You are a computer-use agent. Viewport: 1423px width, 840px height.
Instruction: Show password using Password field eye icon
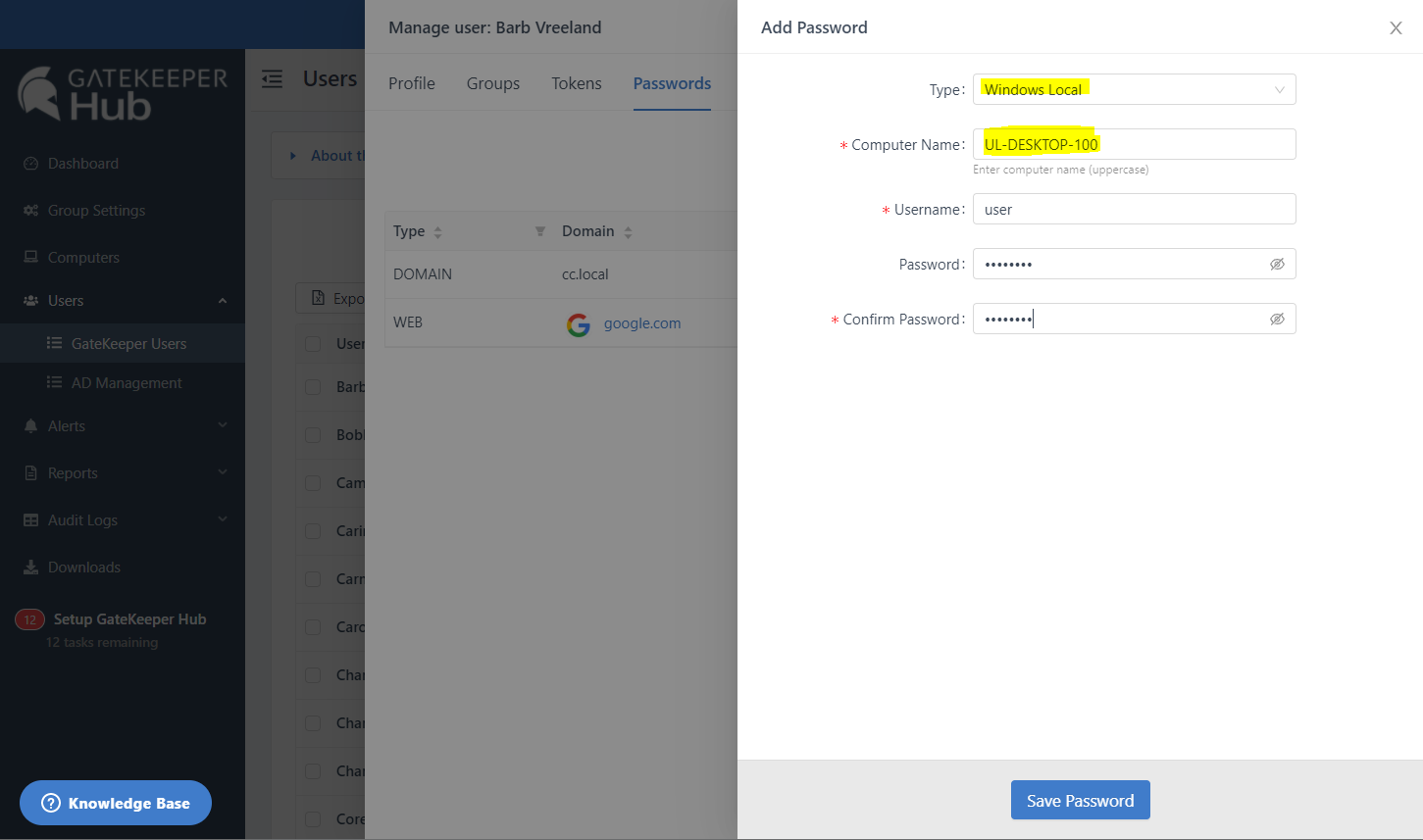pyautogui.click(x=1277, y=265)
